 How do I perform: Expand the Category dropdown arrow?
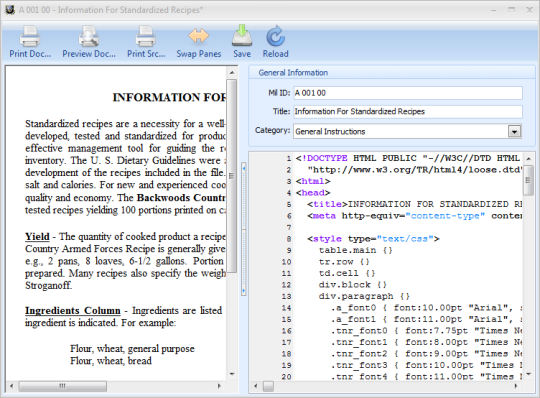pos(515,132)
